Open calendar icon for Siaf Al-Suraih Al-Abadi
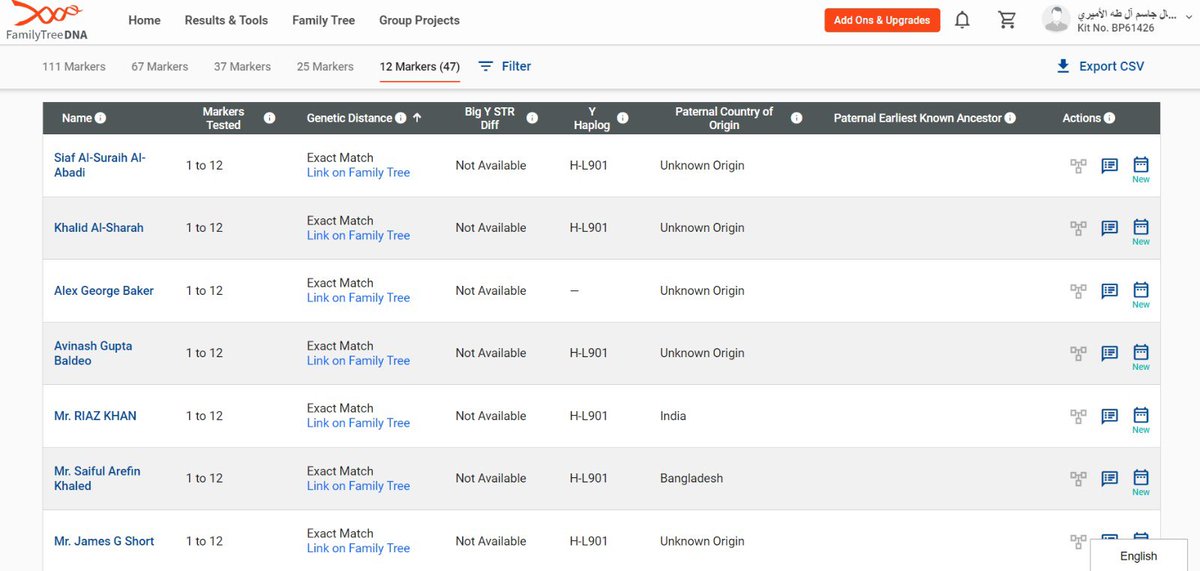1200x571 pixels. (1141, 165)
